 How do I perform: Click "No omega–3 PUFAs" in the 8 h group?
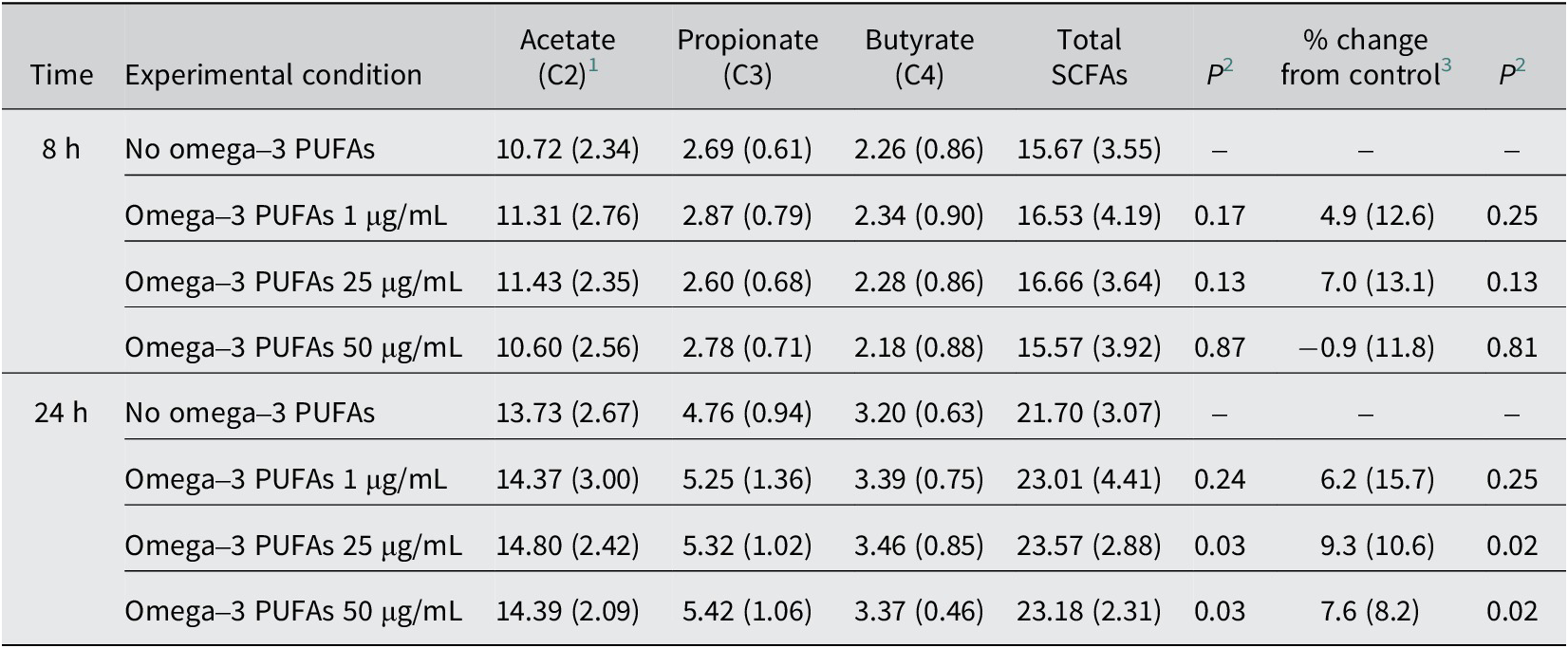point(250,149)
